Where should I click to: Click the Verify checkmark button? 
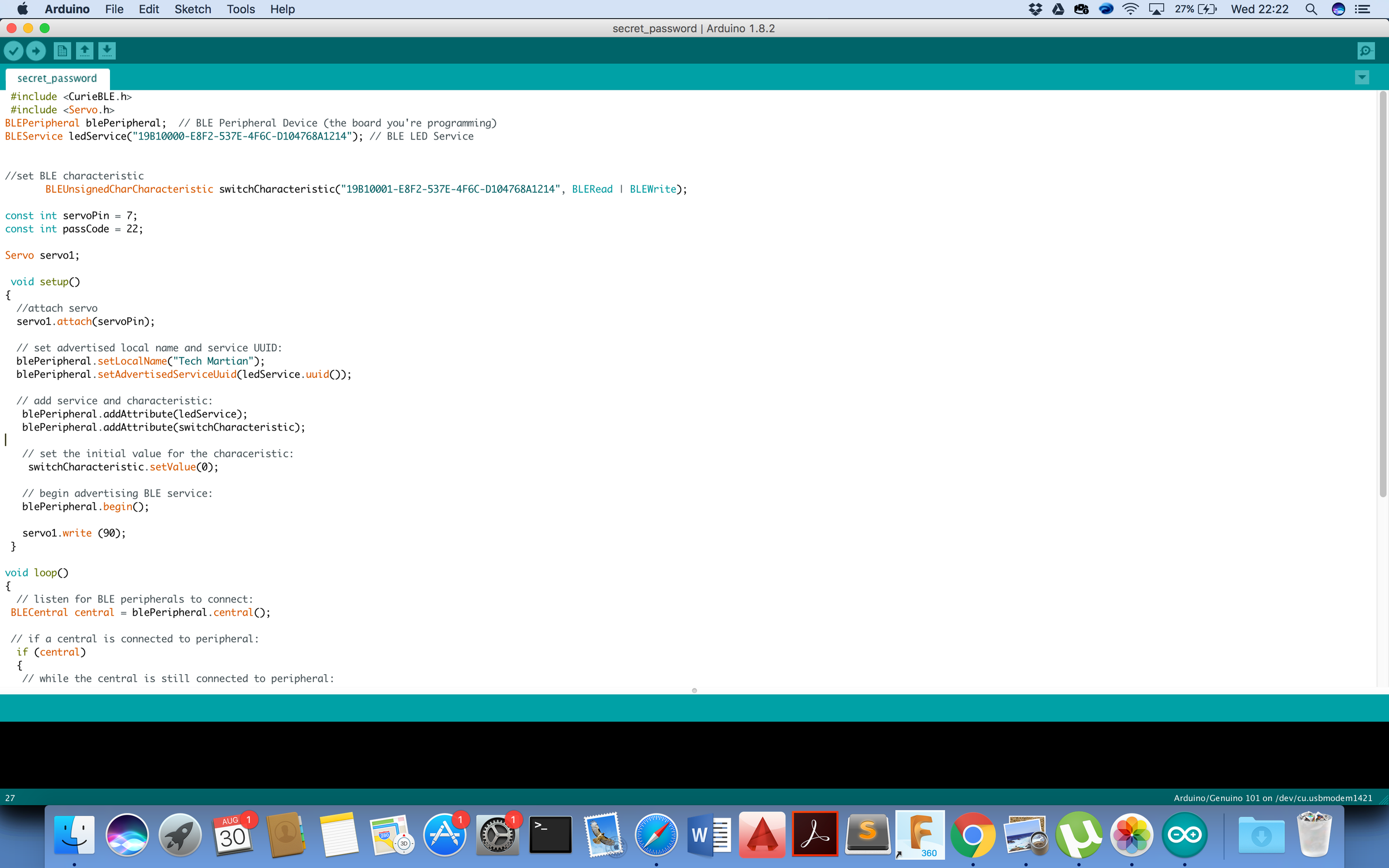coord(14,51)
